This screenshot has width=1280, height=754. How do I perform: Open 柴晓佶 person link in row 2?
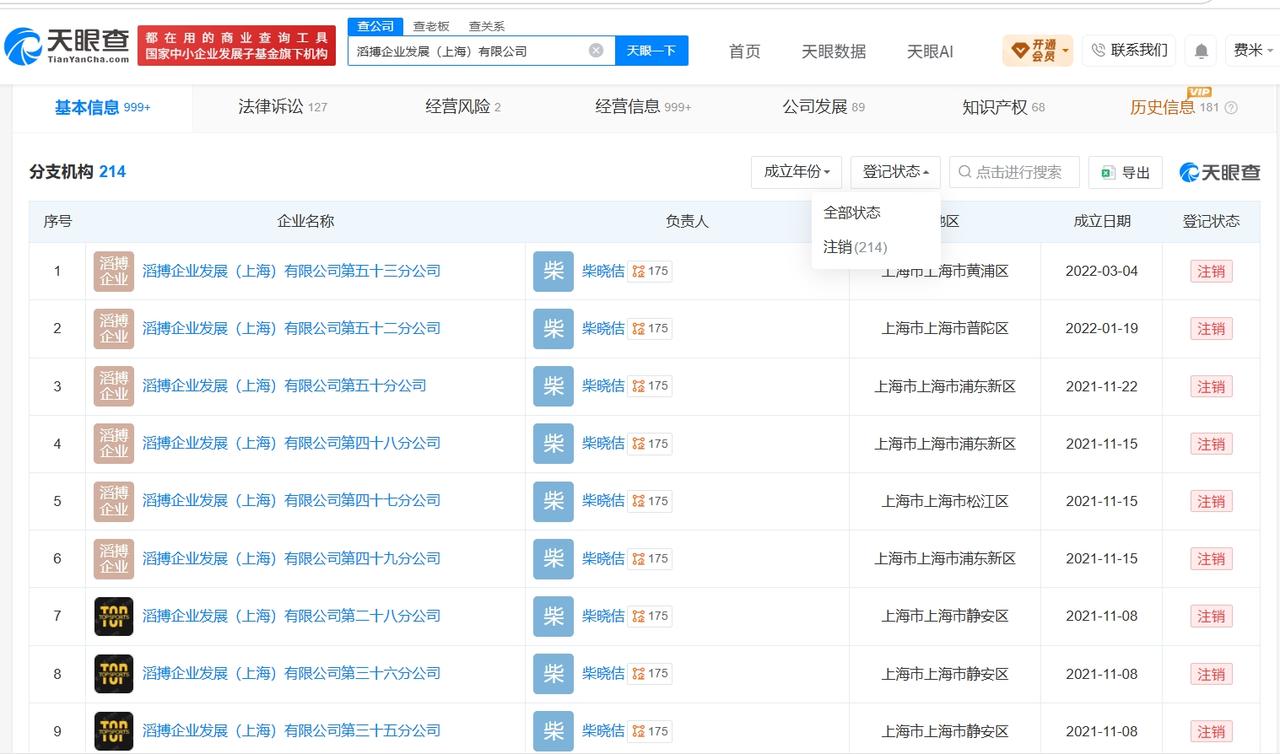click(x=603, y=328)
